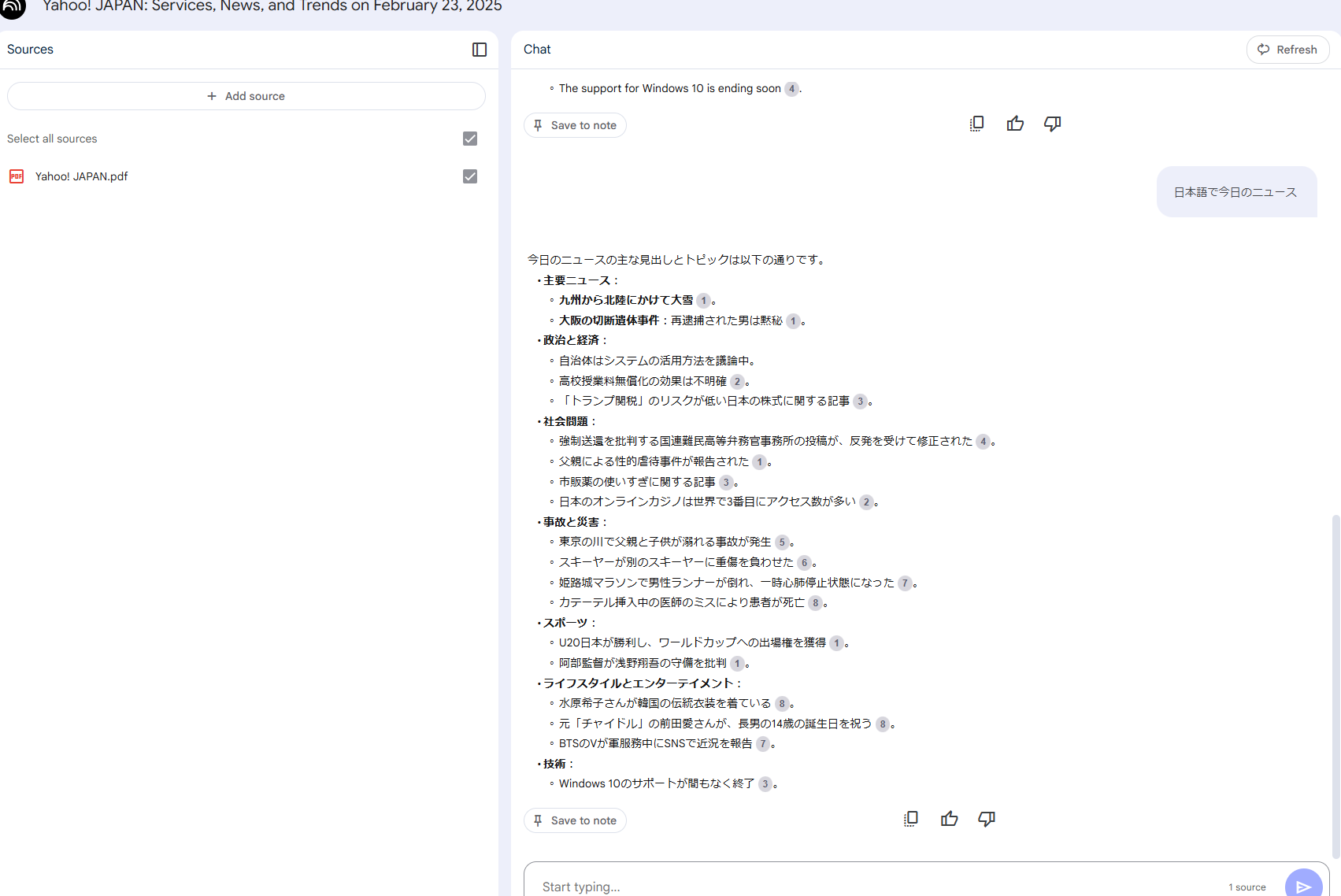Open citation 5 after 東京の川 line

[782, 542]
